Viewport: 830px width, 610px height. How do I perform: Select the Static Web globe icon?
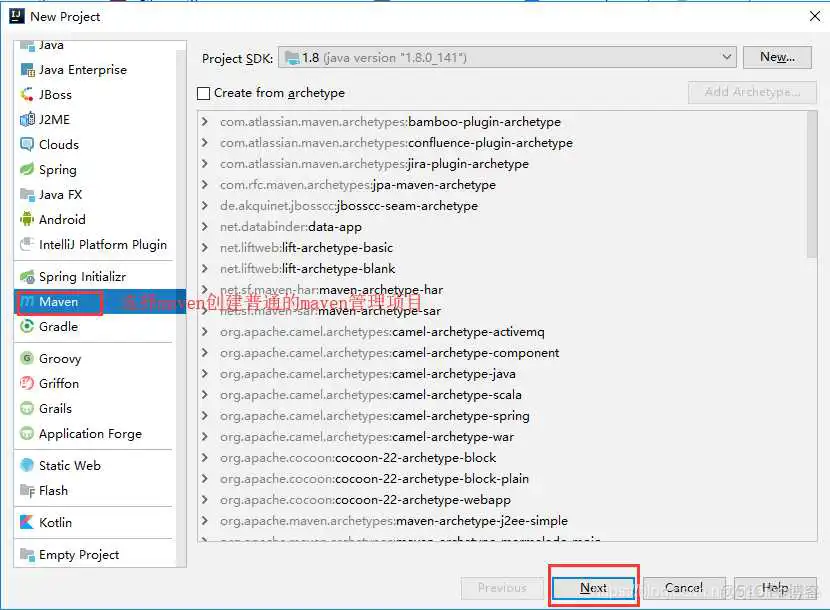click(28, 466)
